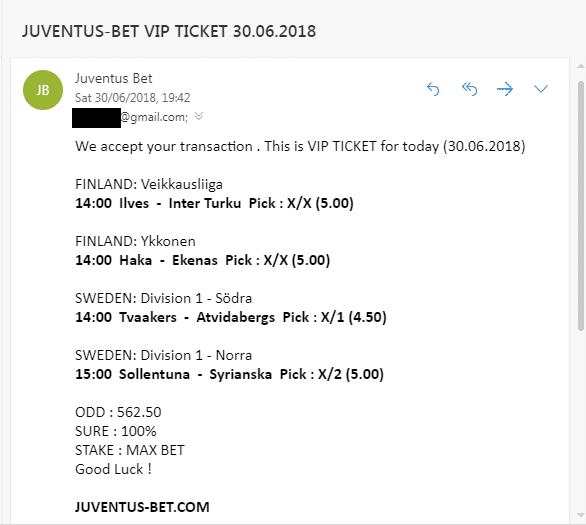The height and width of the screenshot is (525, 586).
Task: Click the Forward arrow icon
Action: coord(505,89)
